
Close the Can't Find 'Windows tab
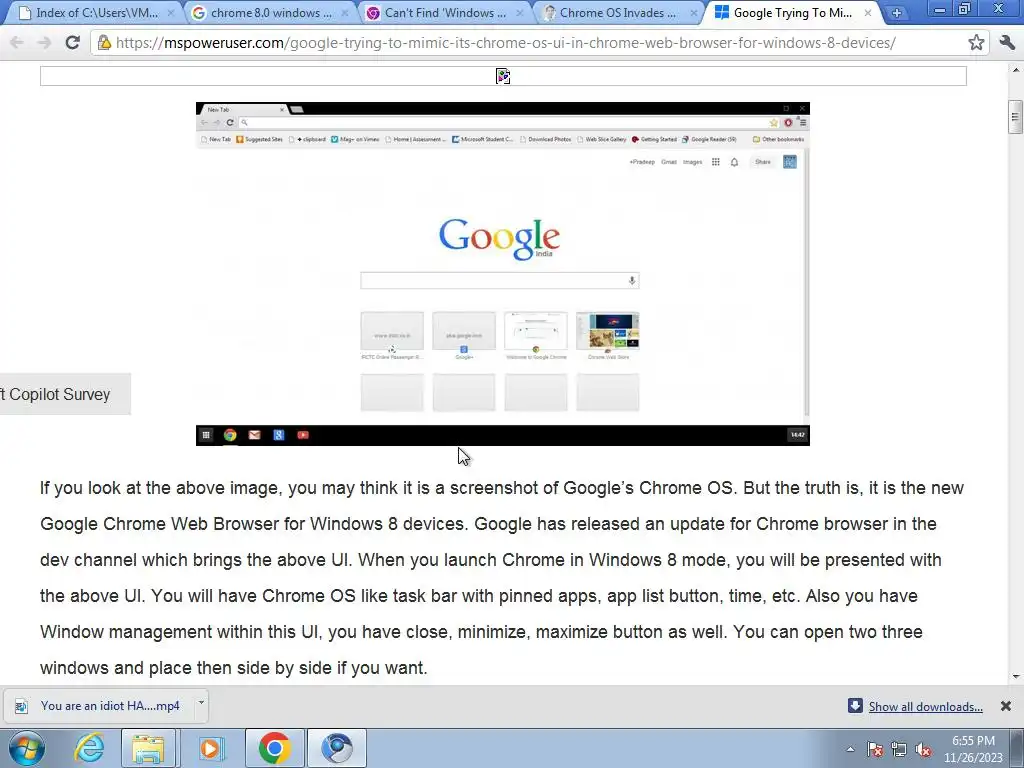(520, 13)
